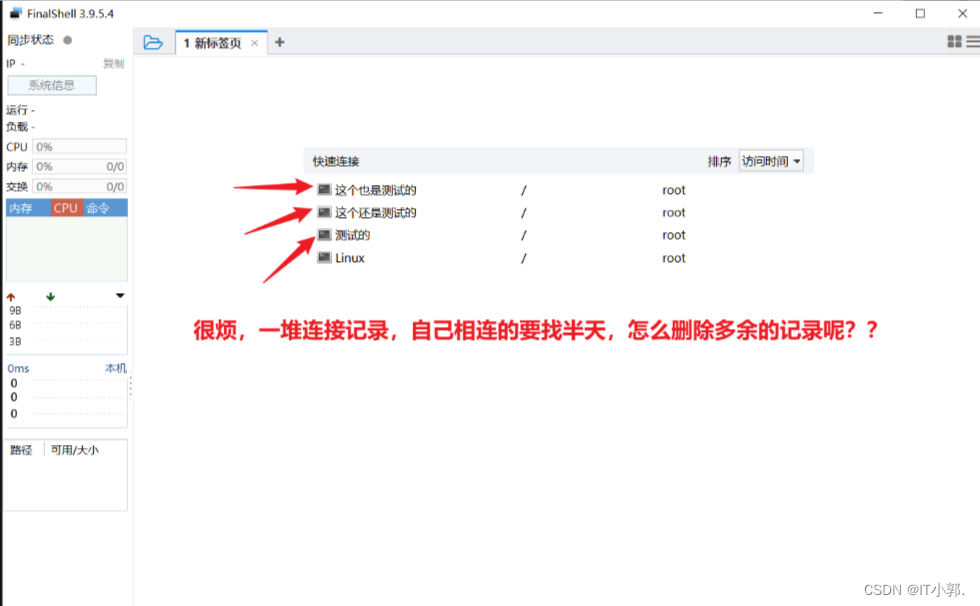
Task: Open the hamburger main menu icon
Action: (972, 42)
